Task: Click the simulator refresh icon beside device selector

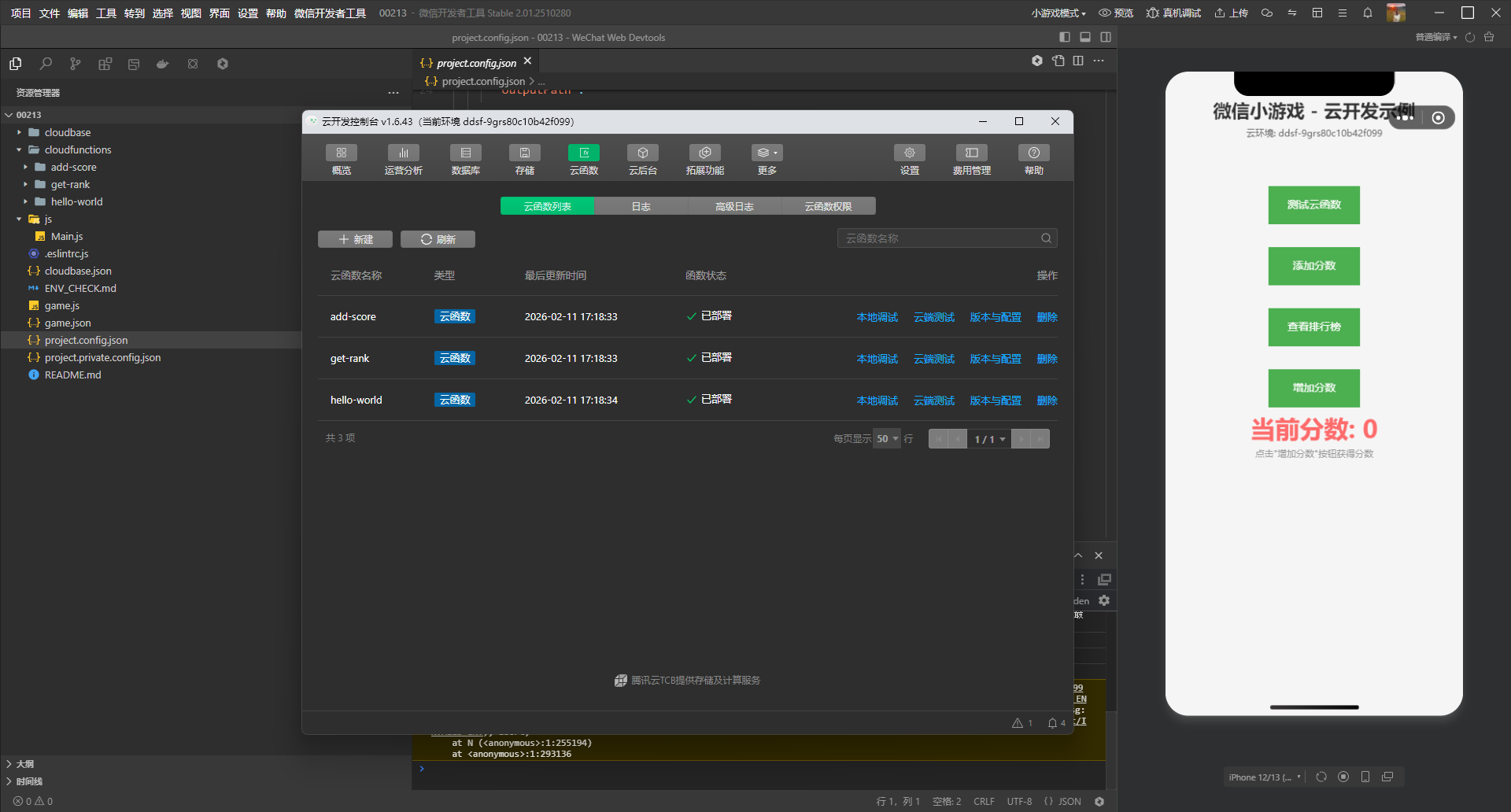Action: (x=1321, y=777)
